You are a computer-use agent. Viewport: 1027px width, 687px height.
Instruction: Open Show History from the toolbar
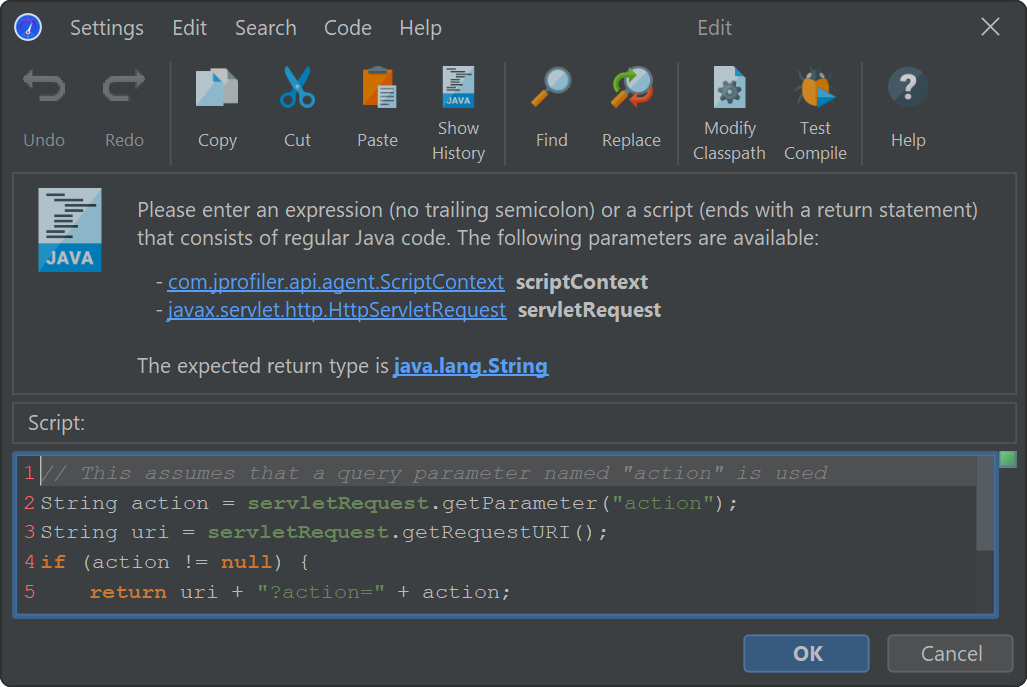(x=458, y=89)
